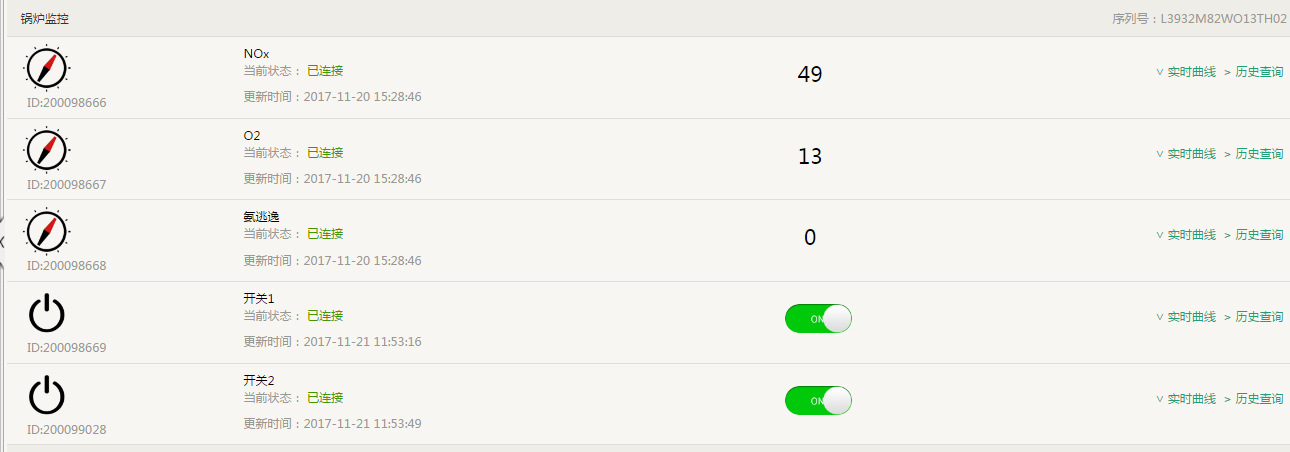Open 历史查询 for the NOx sensor

[x=1258, y=72]
